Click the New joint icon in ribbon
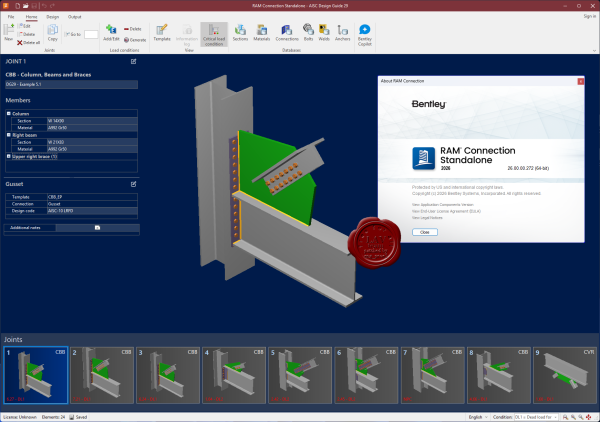 pyautogui.click(x=8, y=32)
